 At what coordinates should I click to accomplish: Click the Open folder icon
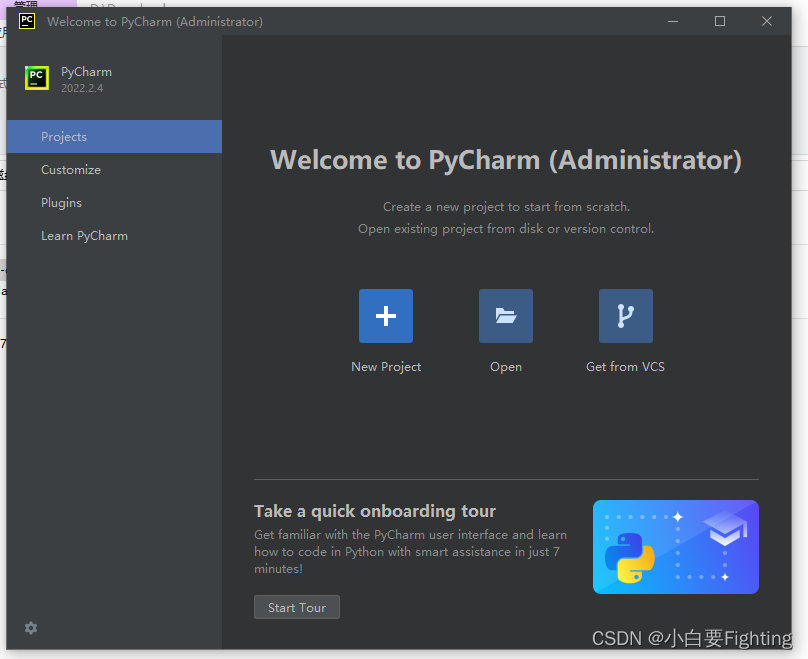point(506,316)
